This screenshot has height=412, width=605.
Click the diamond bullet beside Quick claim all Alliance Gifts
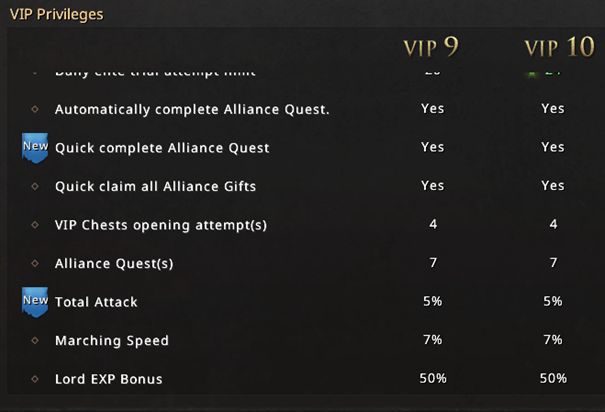pos(35,186)
